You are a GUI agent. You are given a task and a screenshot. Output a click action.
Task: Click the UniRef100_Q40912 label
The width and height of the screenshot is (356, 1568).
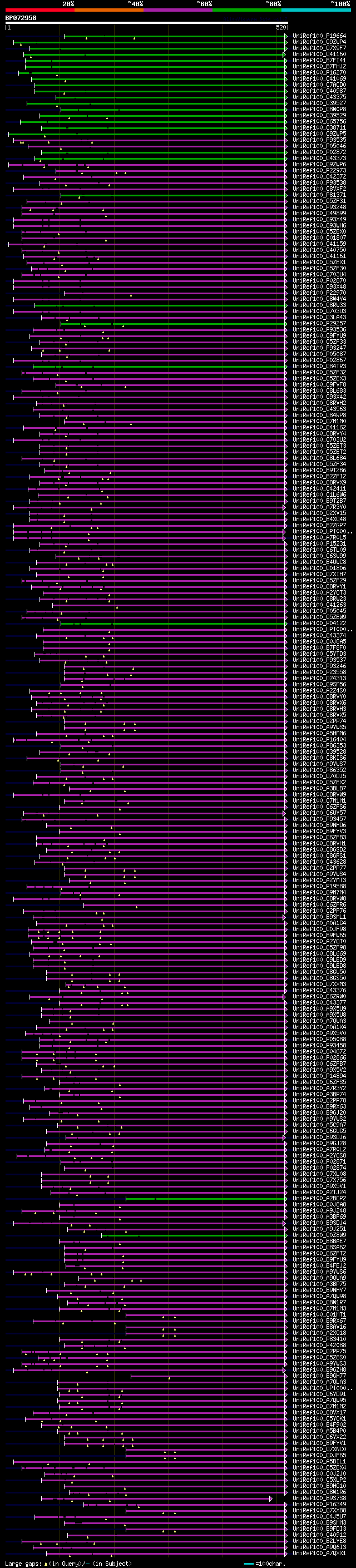319,1535
